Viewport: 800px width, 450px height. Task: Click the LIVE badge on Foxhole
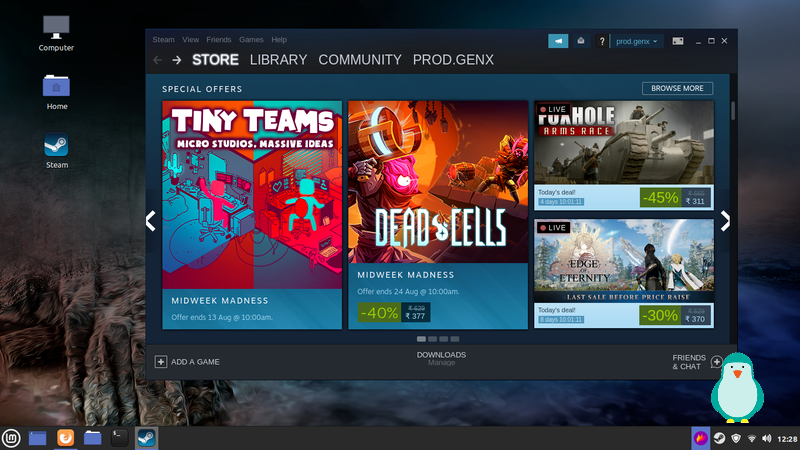pyautogui.click(x=554, y=109)
